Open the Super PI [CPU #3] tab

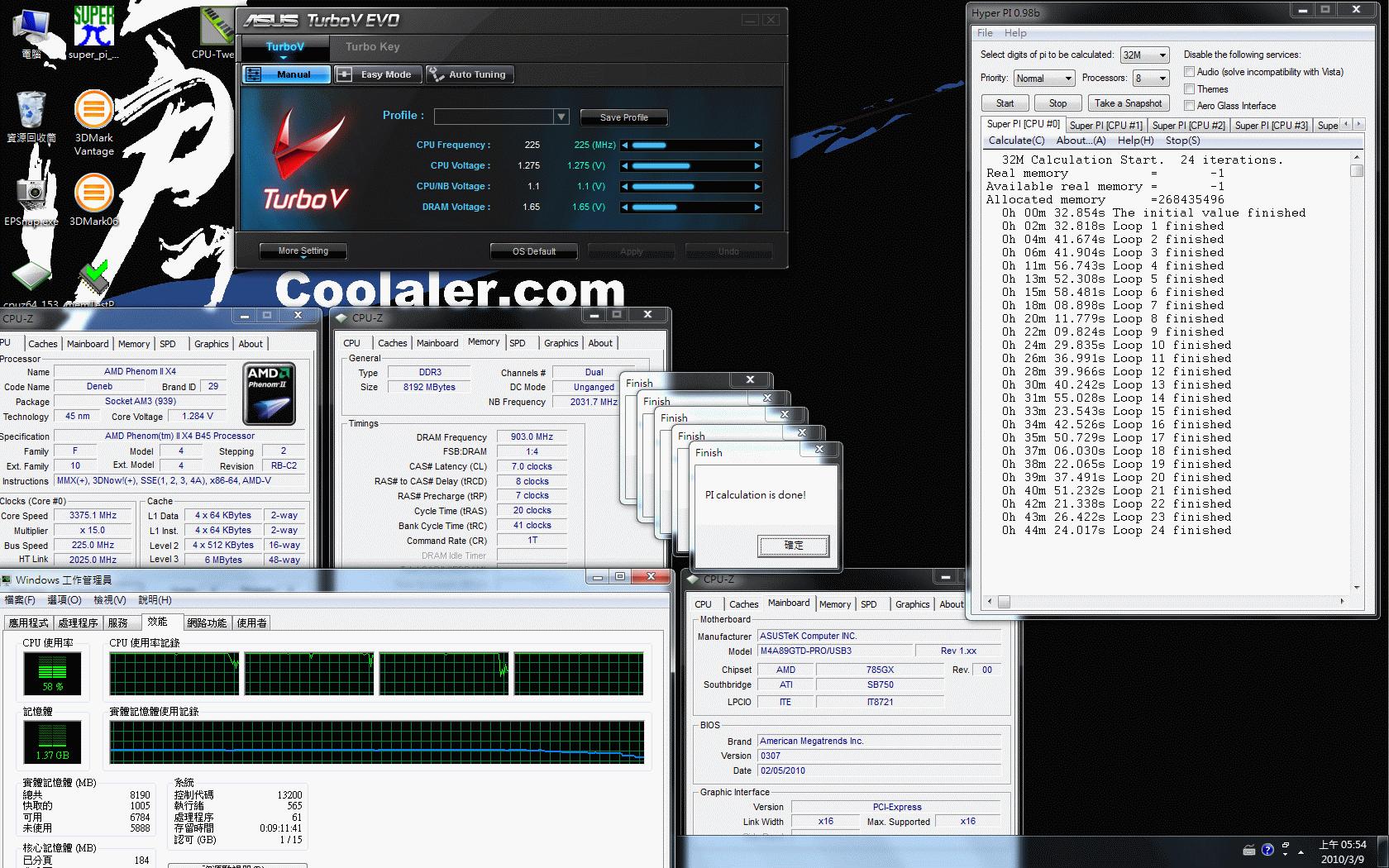(1271, 126)
